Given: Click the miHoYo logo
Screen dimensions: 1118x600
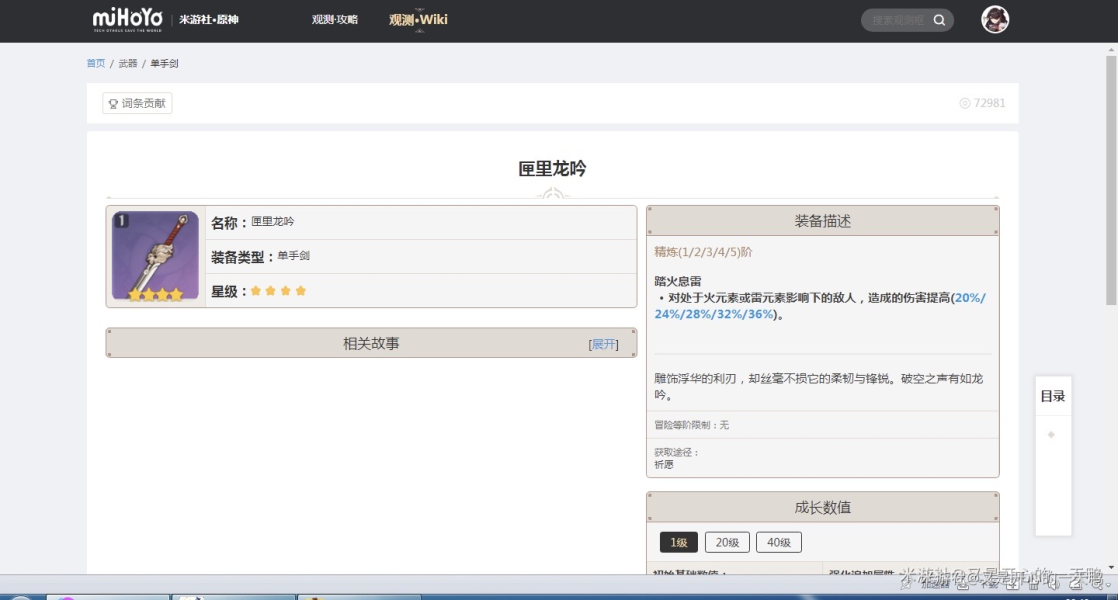Looking at the screenshot, I should pos(128,19).
